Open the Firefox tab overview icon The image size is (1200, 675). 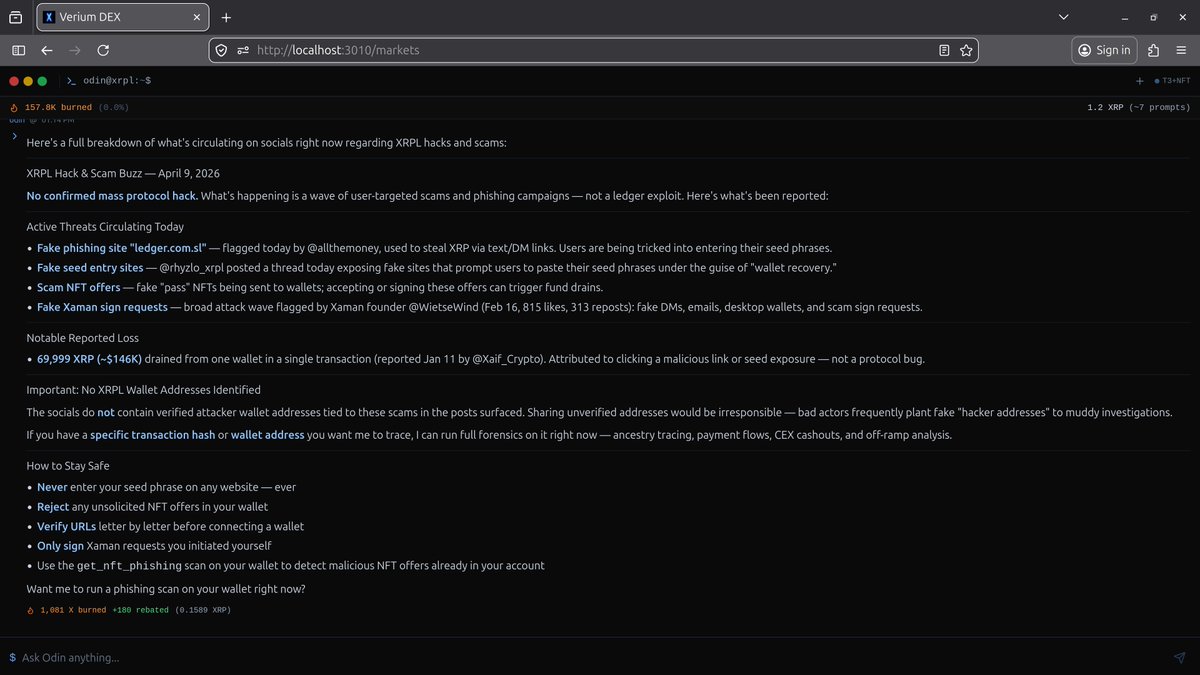pos(15,17)
